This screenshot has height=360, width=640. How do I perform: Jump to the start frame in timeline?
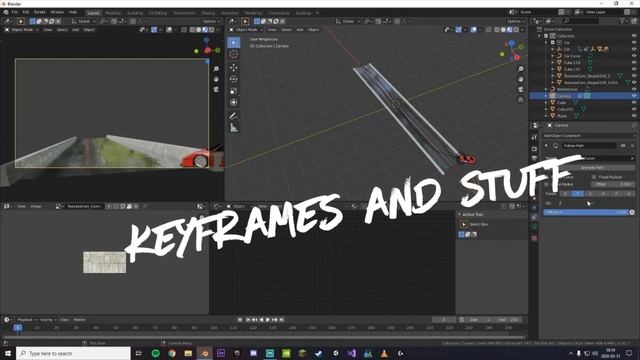[x=248, y=320]
